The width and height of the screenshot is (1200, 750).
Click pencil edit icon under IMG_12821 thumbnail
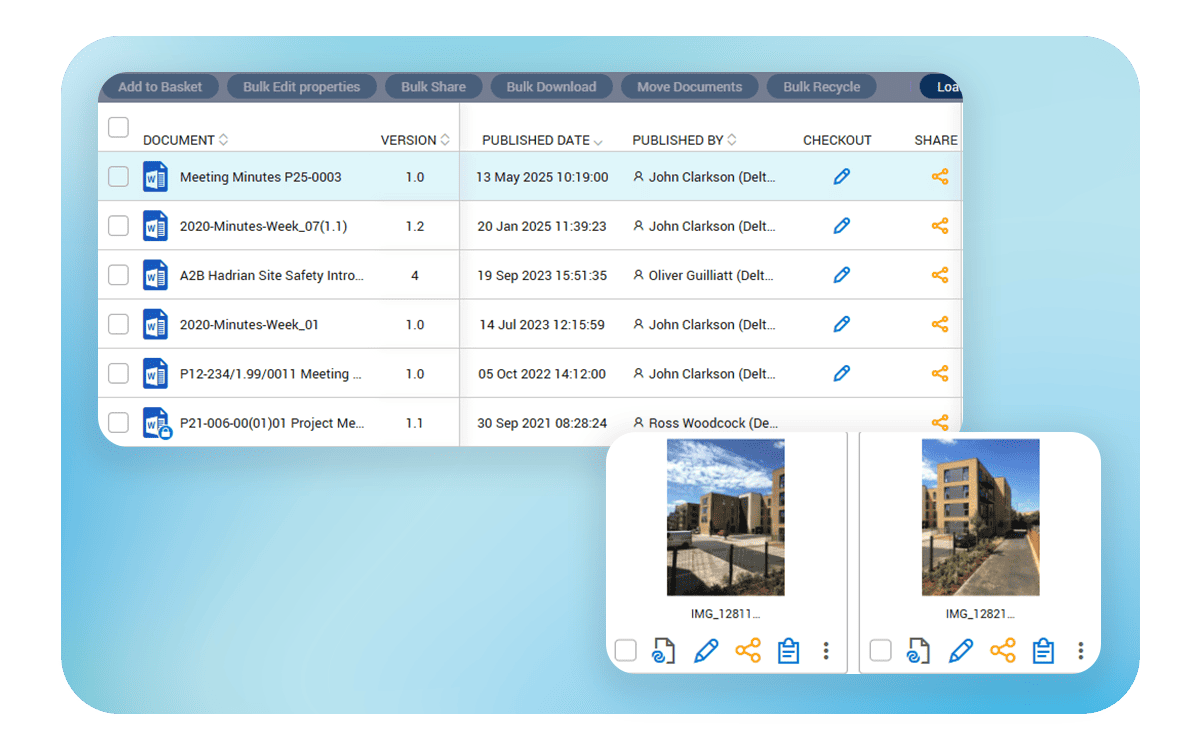click(960, 651)
